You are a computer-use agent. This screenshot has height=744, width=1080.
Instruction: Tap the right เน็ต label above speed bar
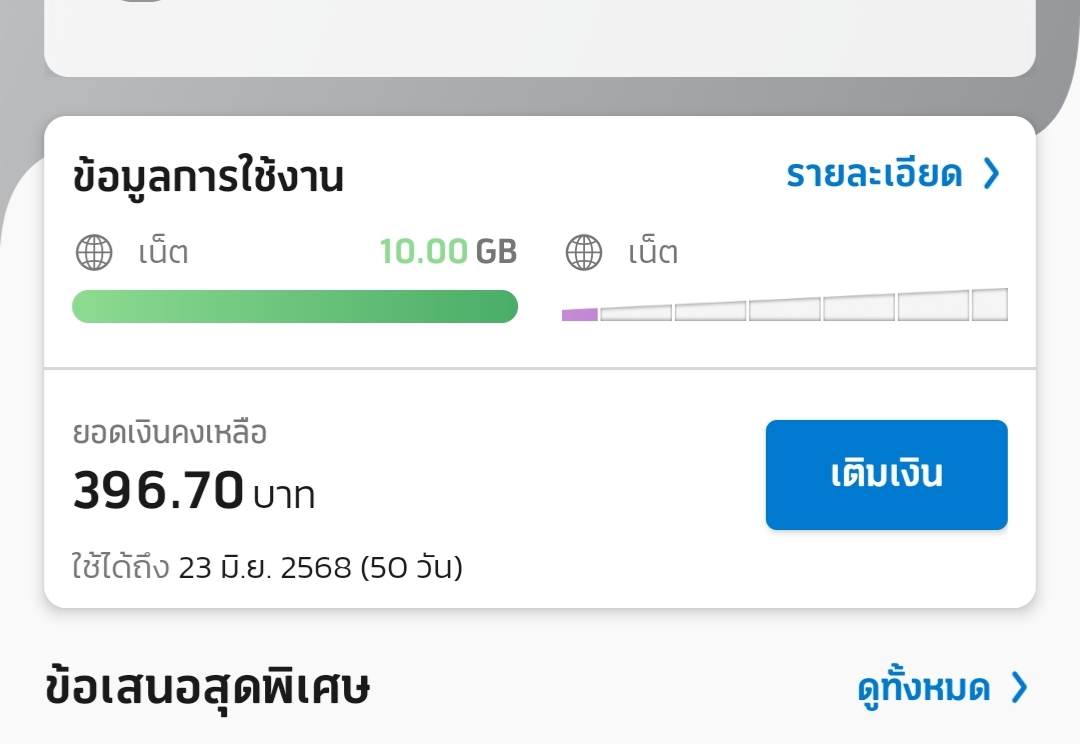click(653, 252)
